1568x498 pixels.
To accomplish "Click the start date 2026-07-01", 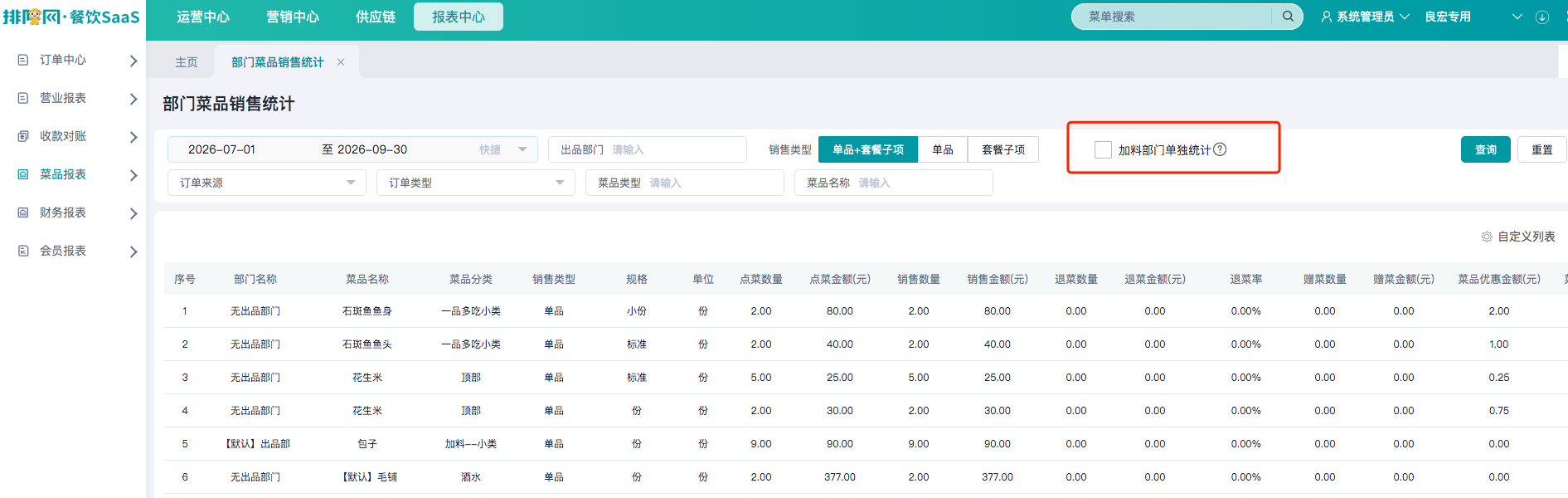I will coord(221,149).
